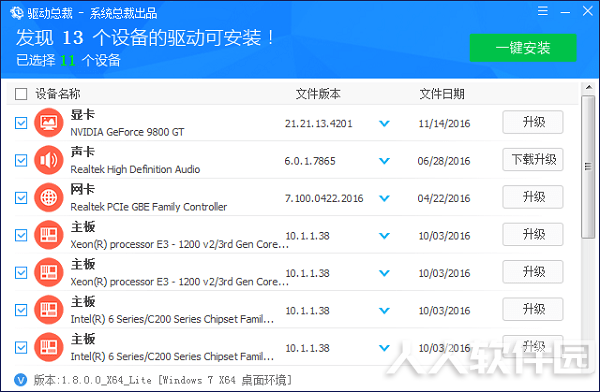Uncheck the Realtek PCIe GBE checkbox

tap(21, 198)
